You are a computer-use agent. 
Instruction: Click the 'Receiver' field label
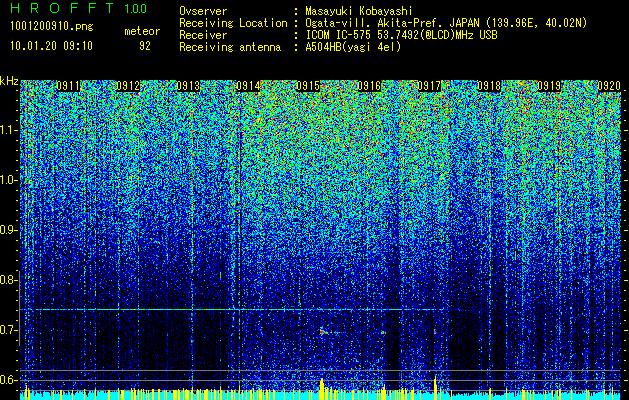pos(203,35)
